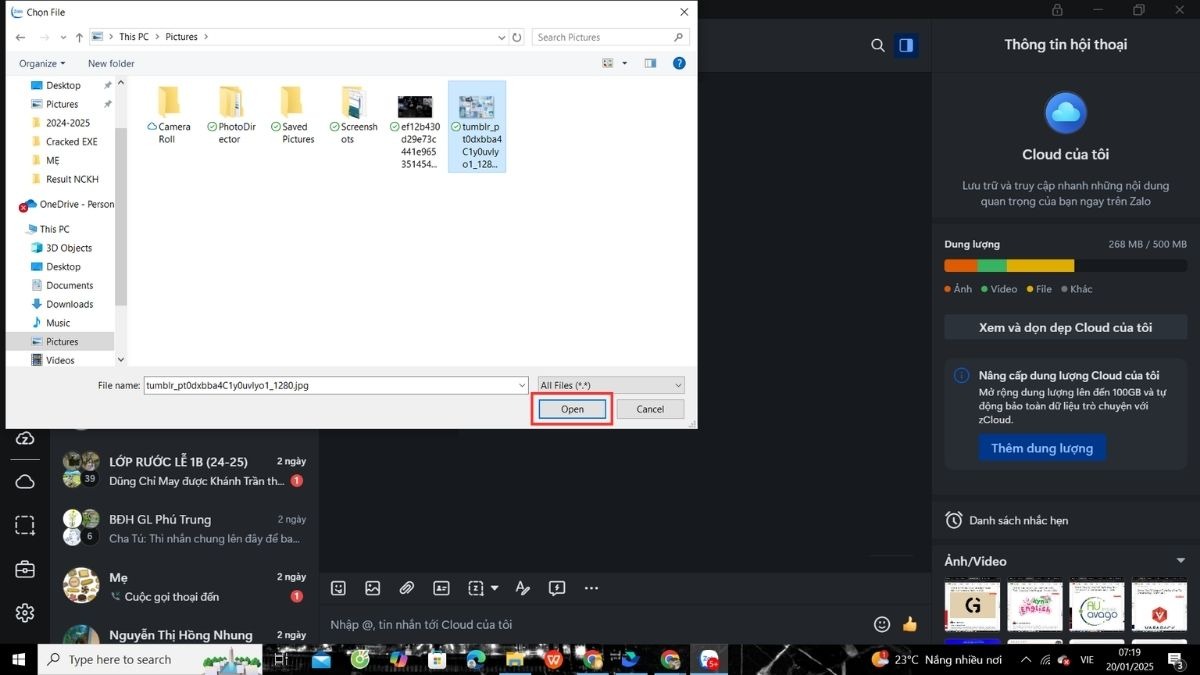Click the Zalo message input box
Screen dimensions: 1200x675
pos(595,624)
